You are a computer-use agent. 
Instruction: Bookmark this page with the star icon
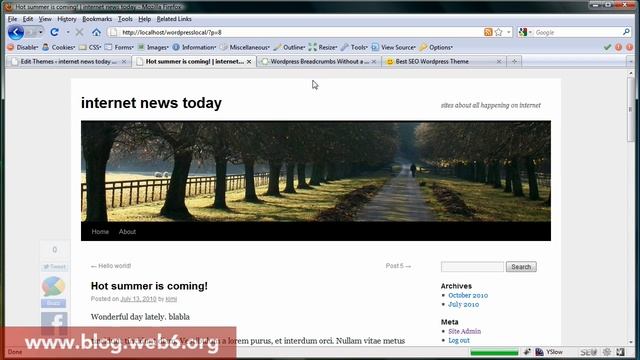point(498,32)
